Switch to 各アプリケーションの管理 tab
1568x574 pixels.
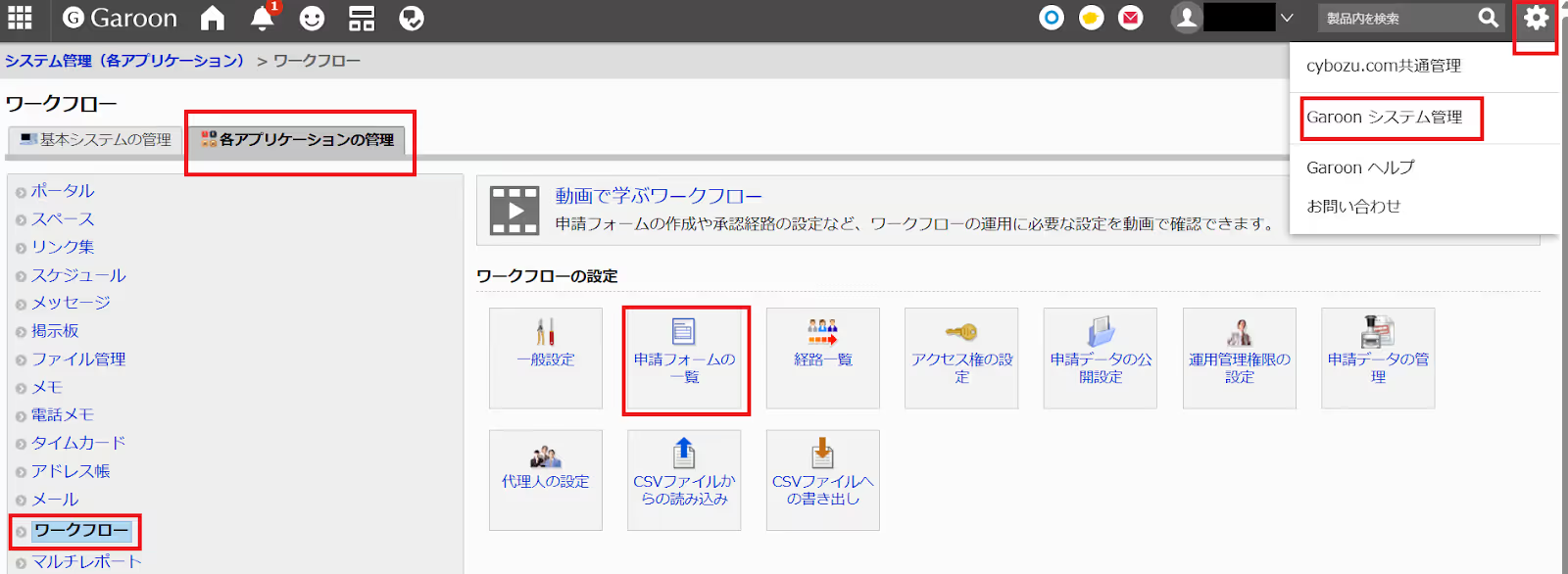tap(297, 140)
